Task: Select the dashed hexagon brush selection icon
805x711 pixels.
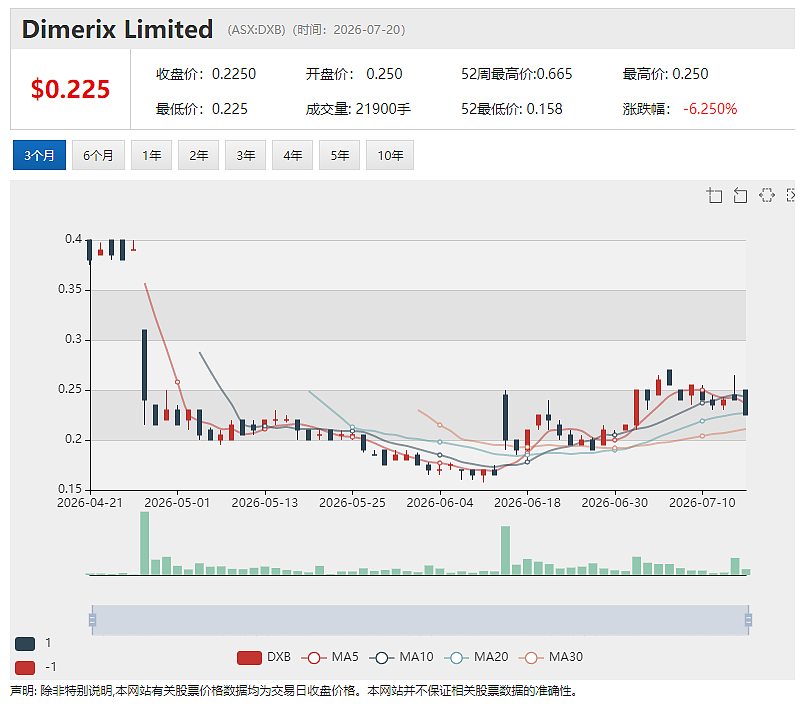Action: (x=766, y=196)
